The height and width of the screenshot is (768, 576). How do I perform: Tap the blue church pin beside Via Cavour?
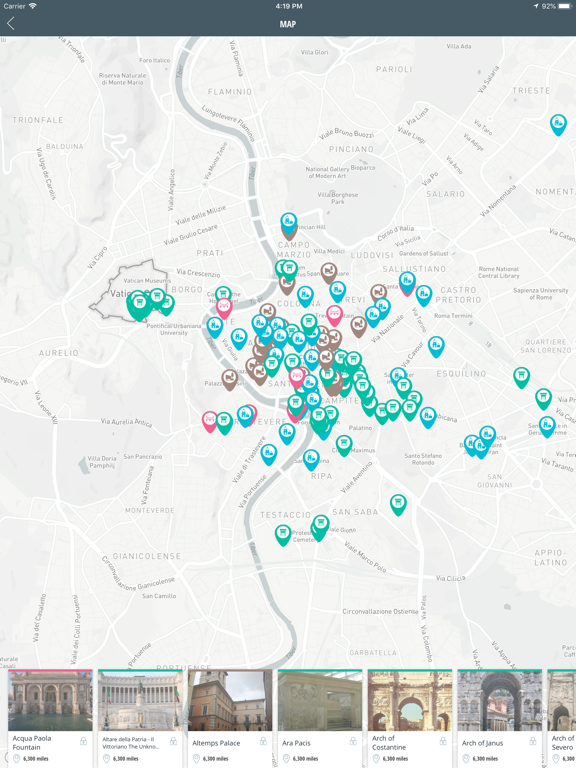[x=436, y=346]
